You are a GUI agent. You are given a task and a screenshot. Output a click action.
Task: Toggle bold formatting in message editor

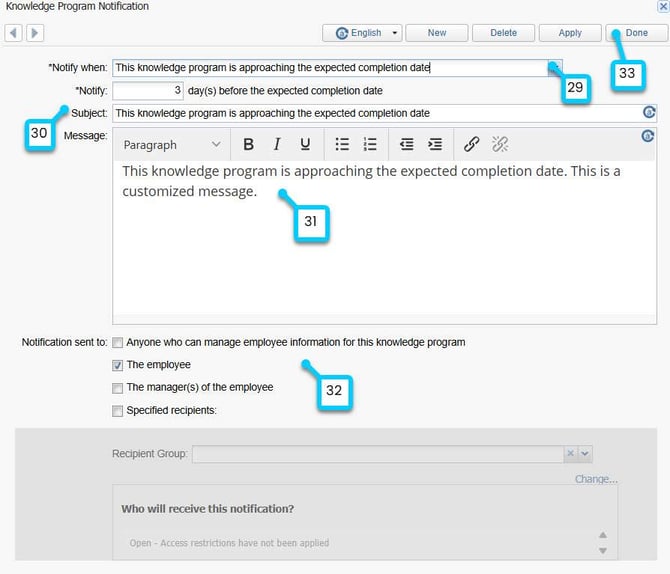click(x=248, y=145)
